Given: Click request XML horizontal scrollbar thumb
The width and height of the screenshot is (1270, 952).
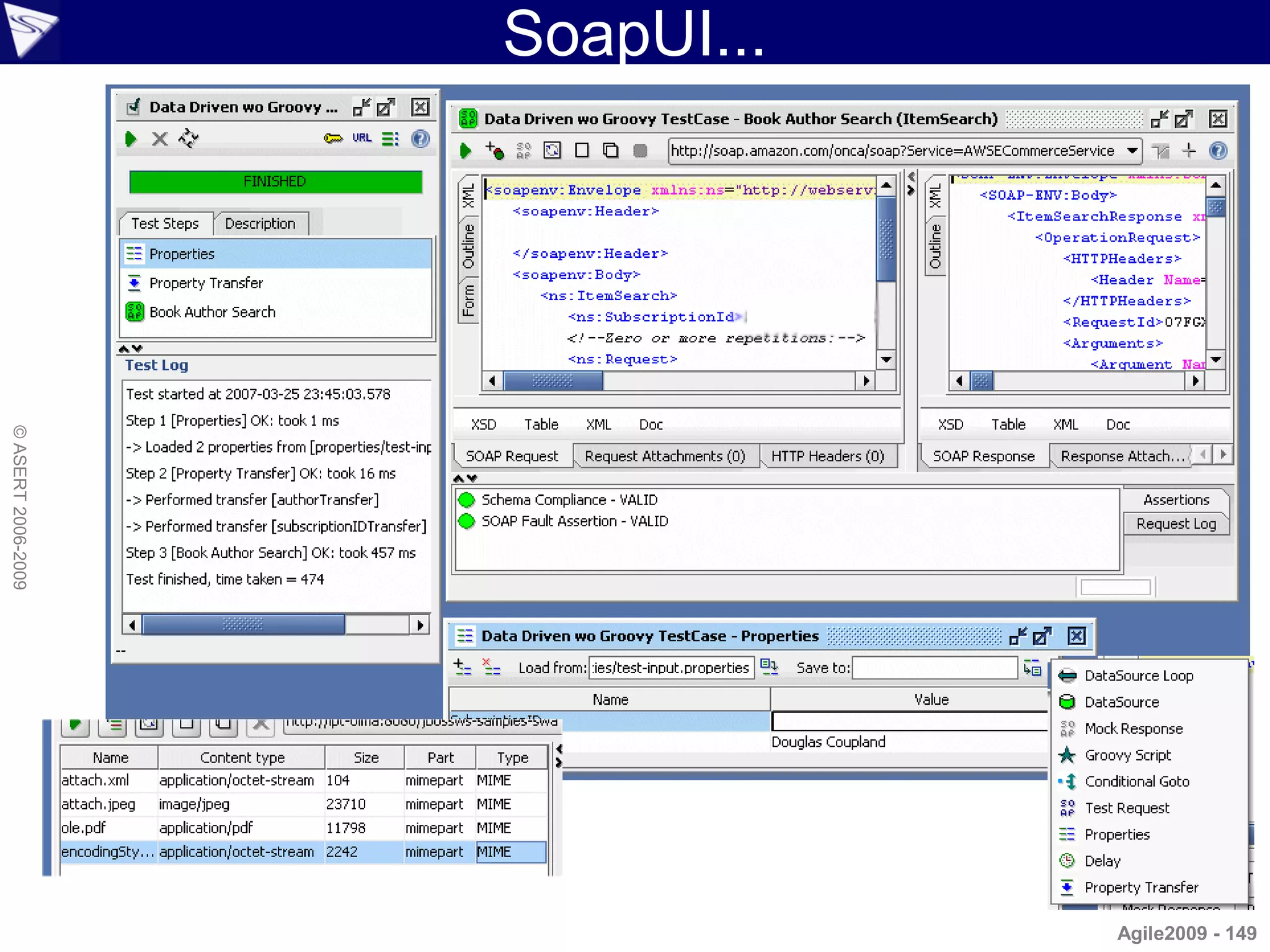Looking at the screenshot, I should 553,381.
